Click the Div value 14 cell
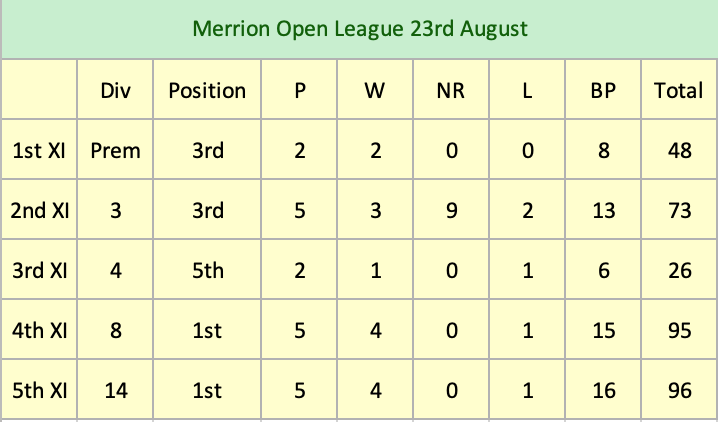 [116, 390]
